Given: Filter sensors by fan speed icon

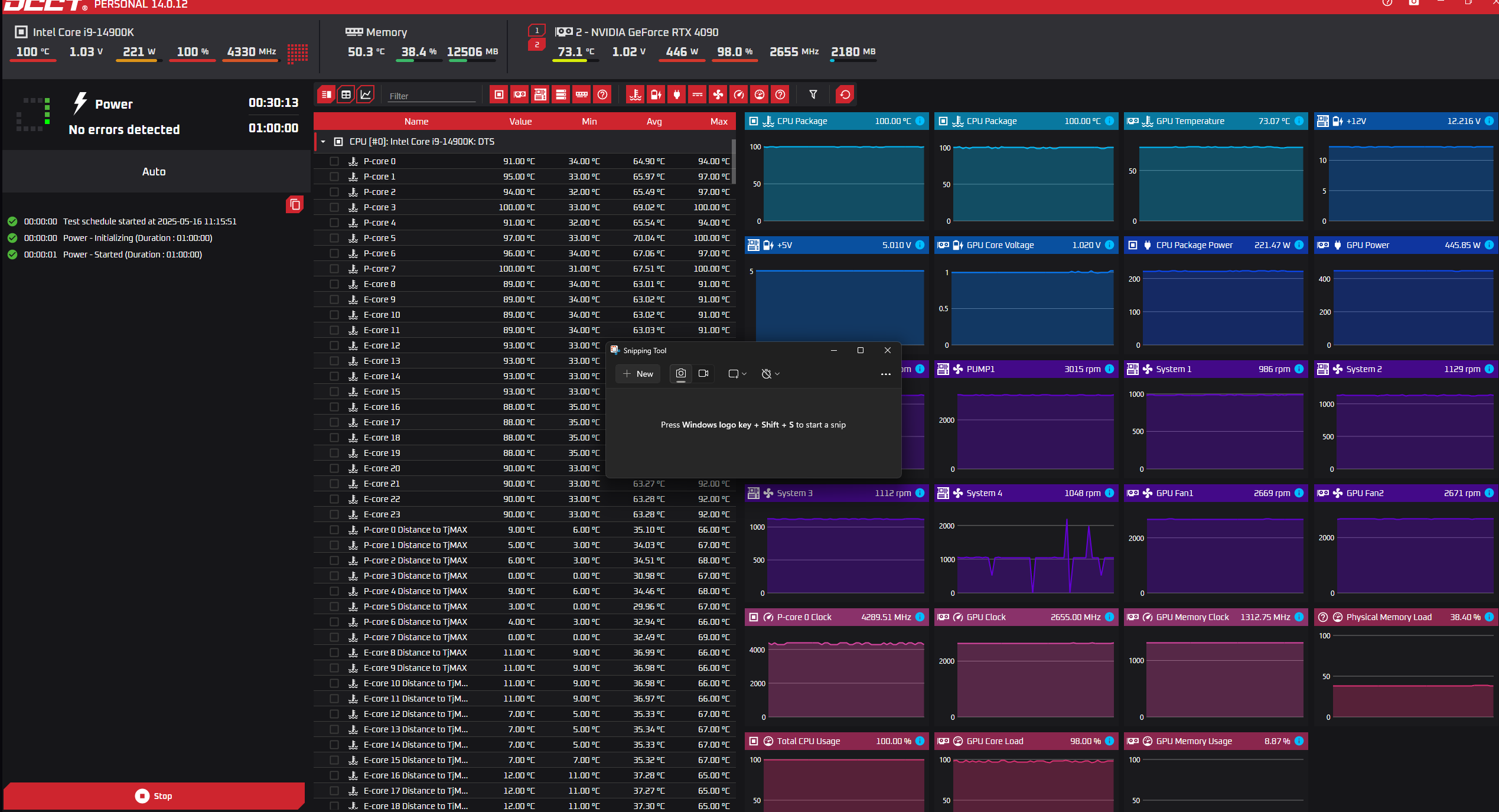Looking at the screenshot, I should tap(718, 94).
